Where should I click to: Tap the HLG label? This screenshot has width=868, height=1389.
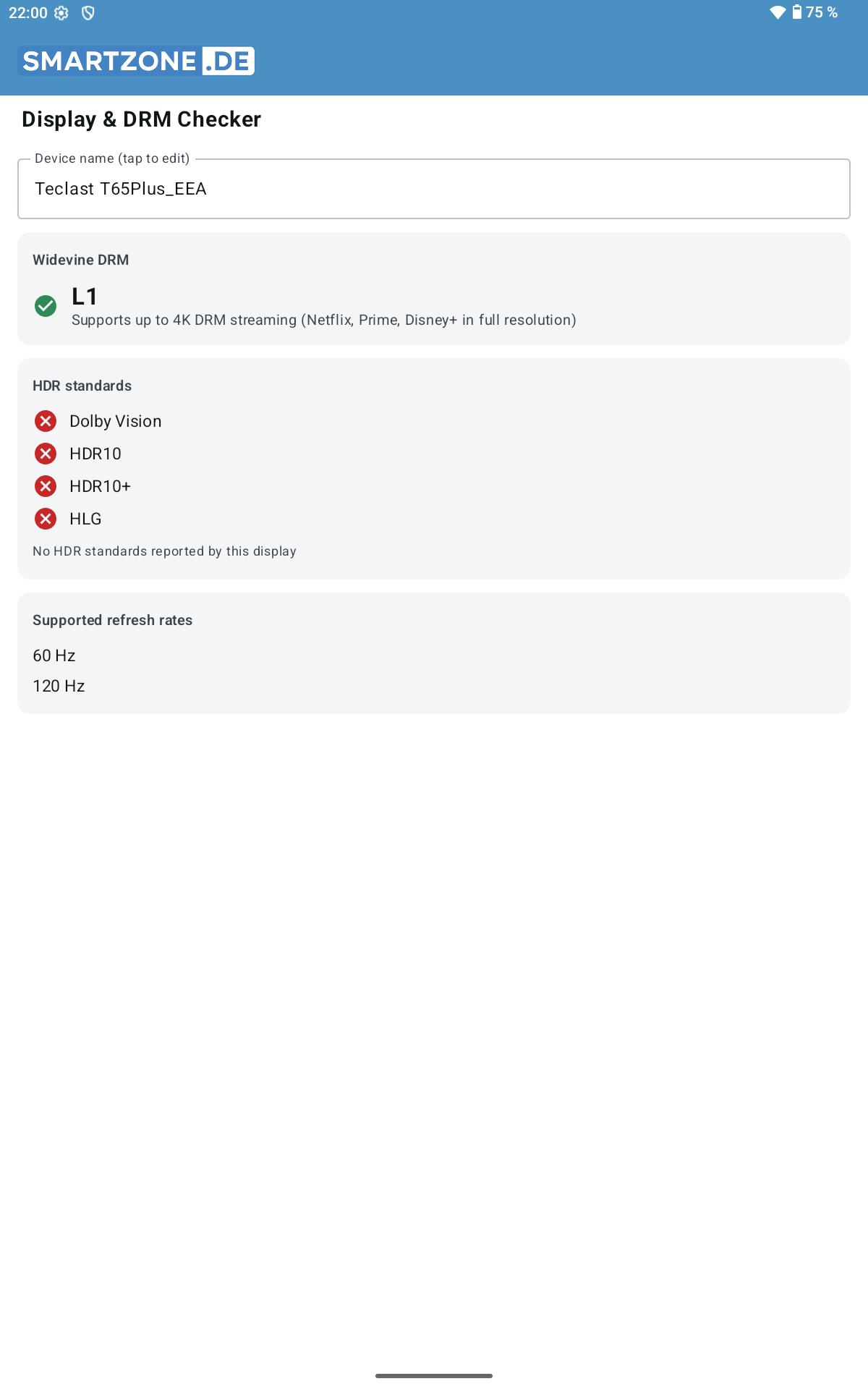(x=85, y=519)
